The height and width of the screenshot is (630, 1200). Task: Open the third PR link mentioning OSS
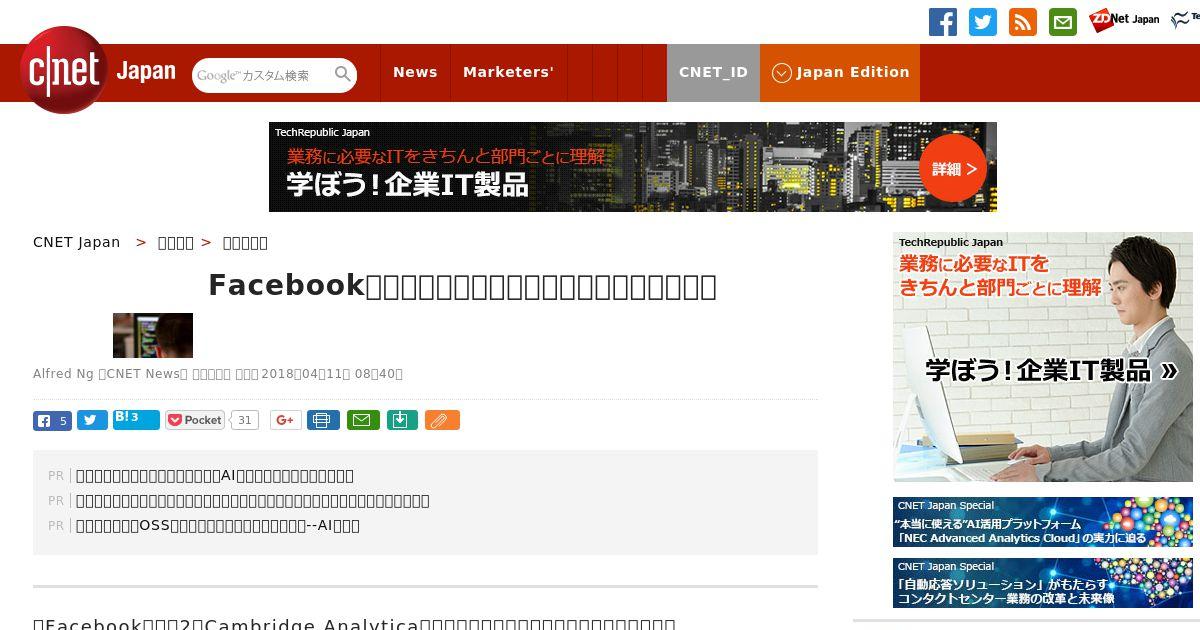pyautogui.click(x=218, y=526)
